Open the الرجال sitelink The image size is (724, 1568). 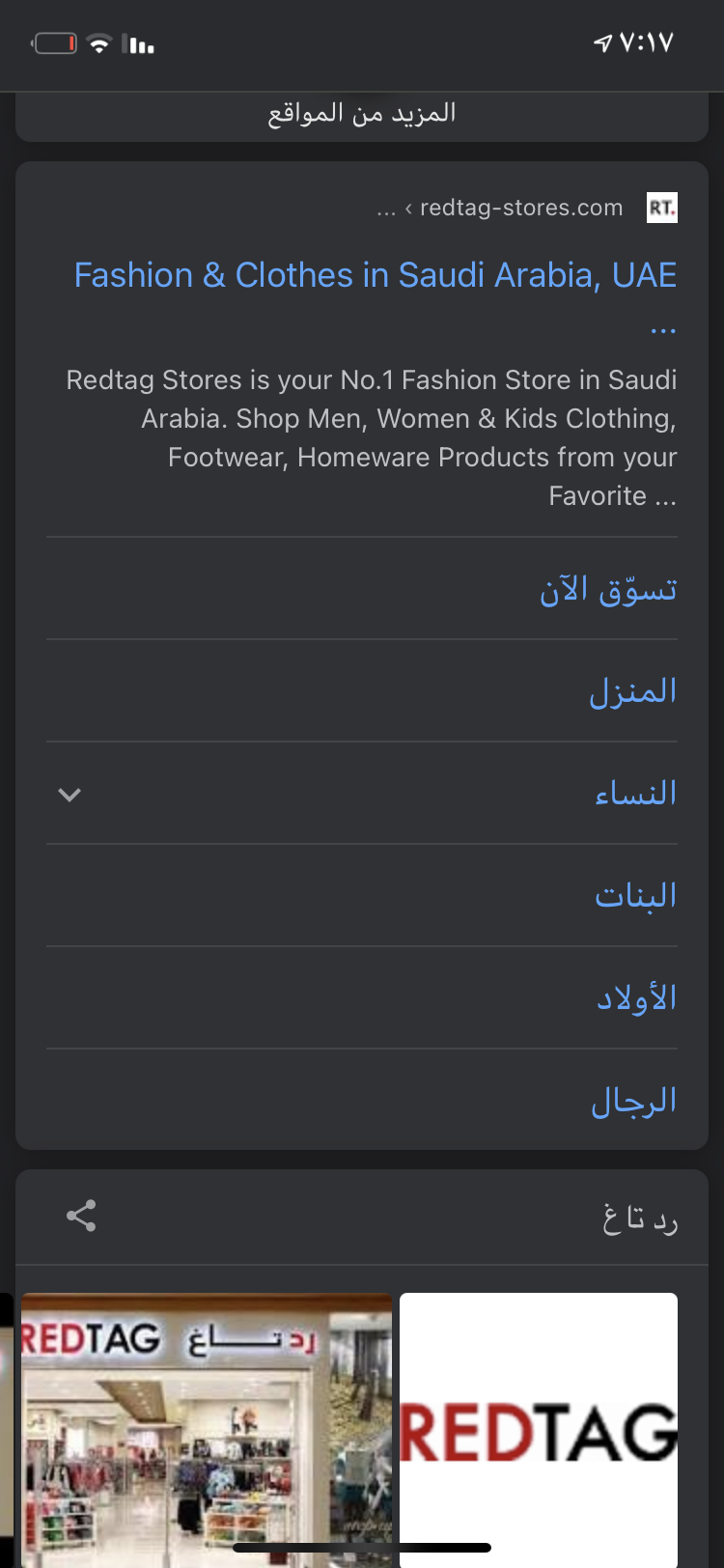pyautogui.click(x=634, y=1101)
